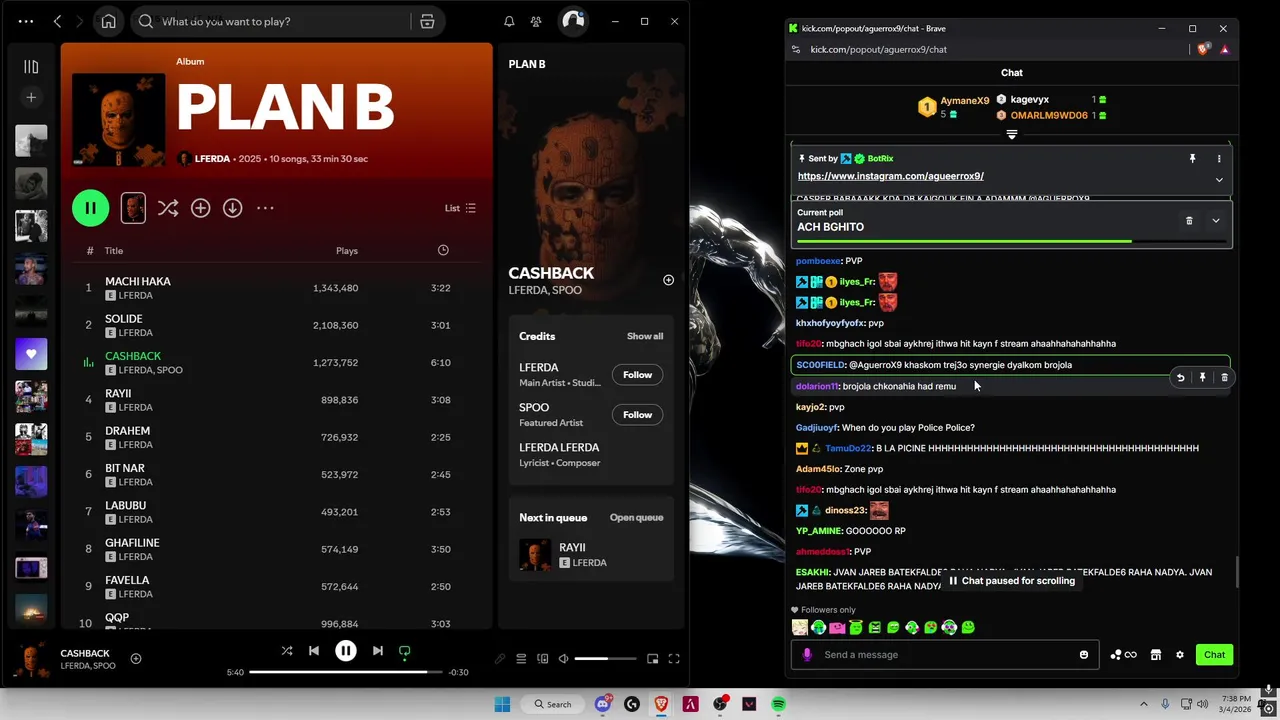Seek within the song progress bar

pyautogui.click(x=345, y=672)
